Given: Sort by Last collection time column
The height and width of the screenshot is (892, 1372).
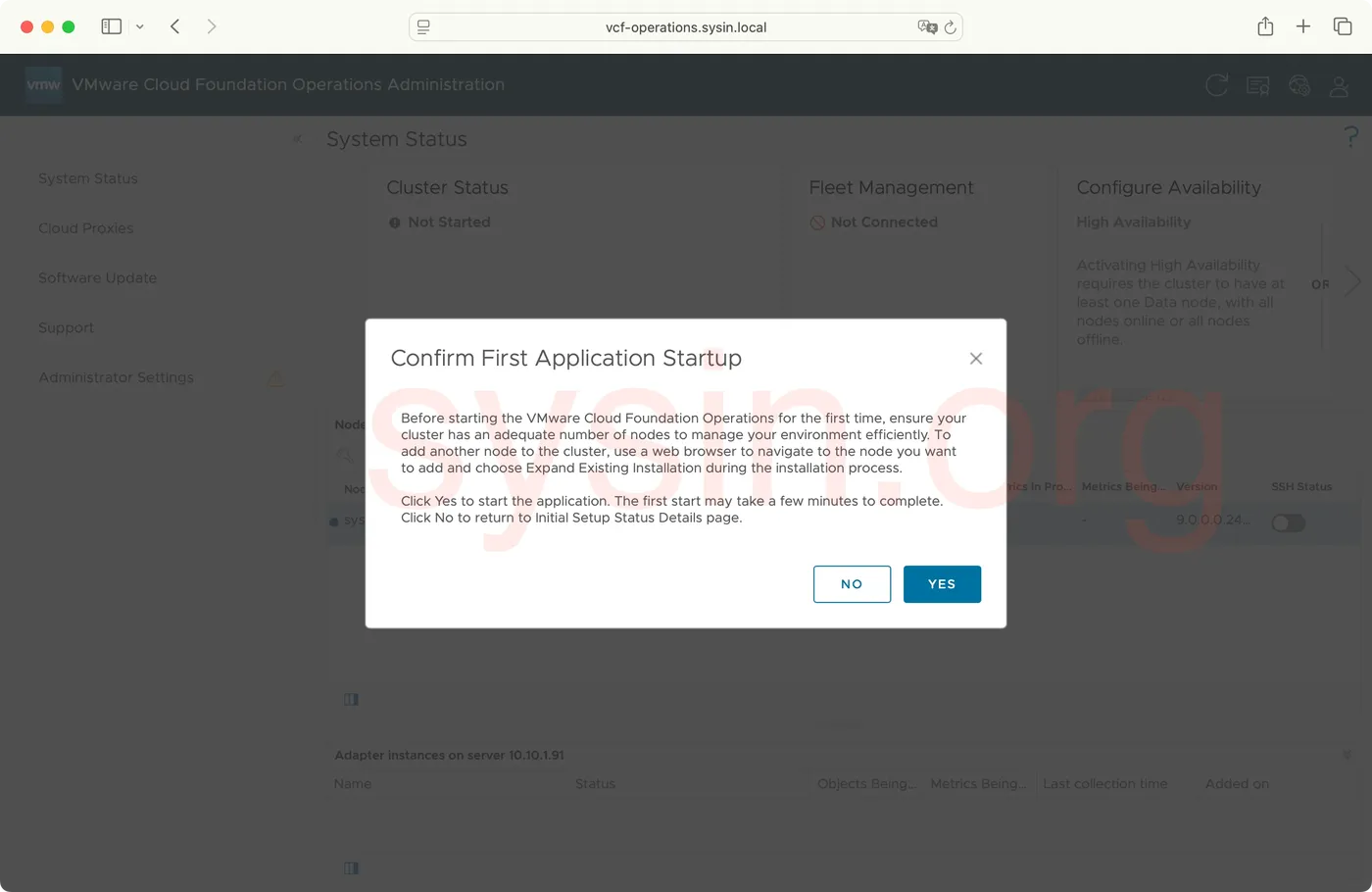Looking at the screenshot, I should click(1105, 784).
